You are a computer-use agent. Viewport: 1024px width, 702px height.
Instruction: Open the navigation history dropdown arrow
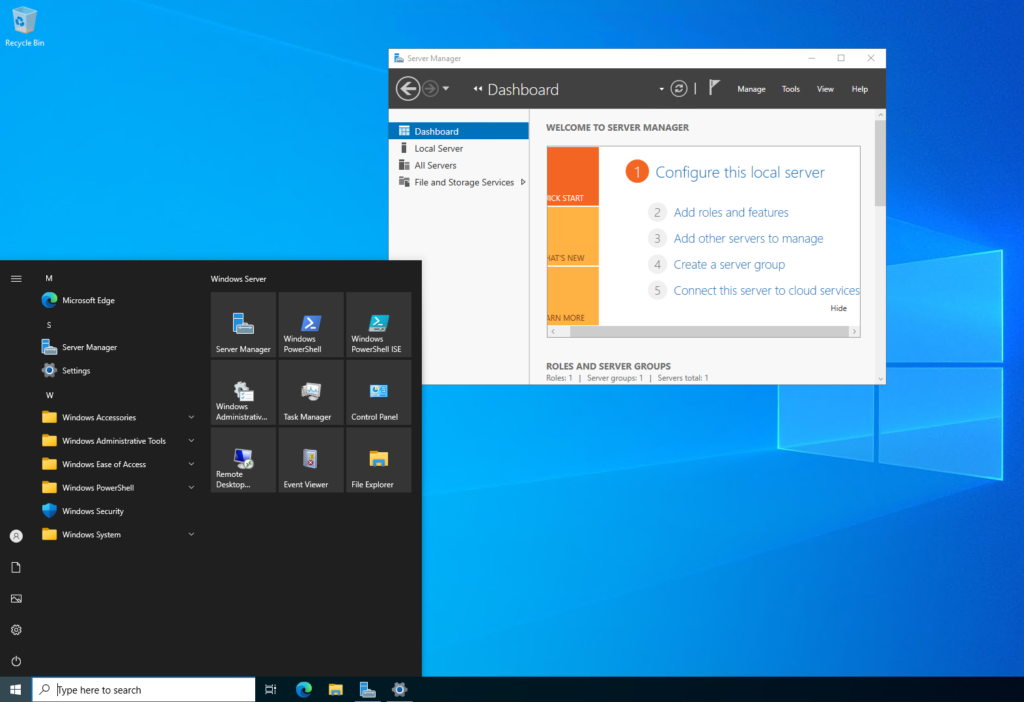[446, 89]
